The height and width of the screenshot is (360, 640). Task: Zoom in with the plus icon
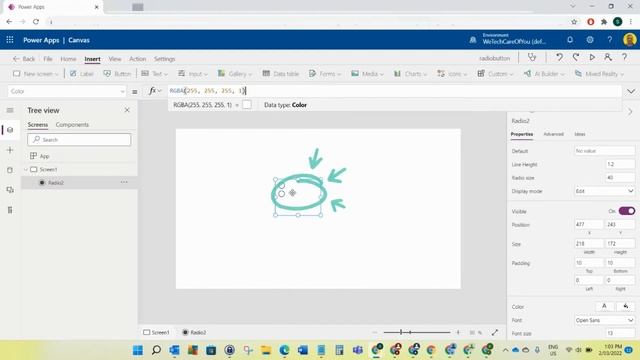point(458,332)
